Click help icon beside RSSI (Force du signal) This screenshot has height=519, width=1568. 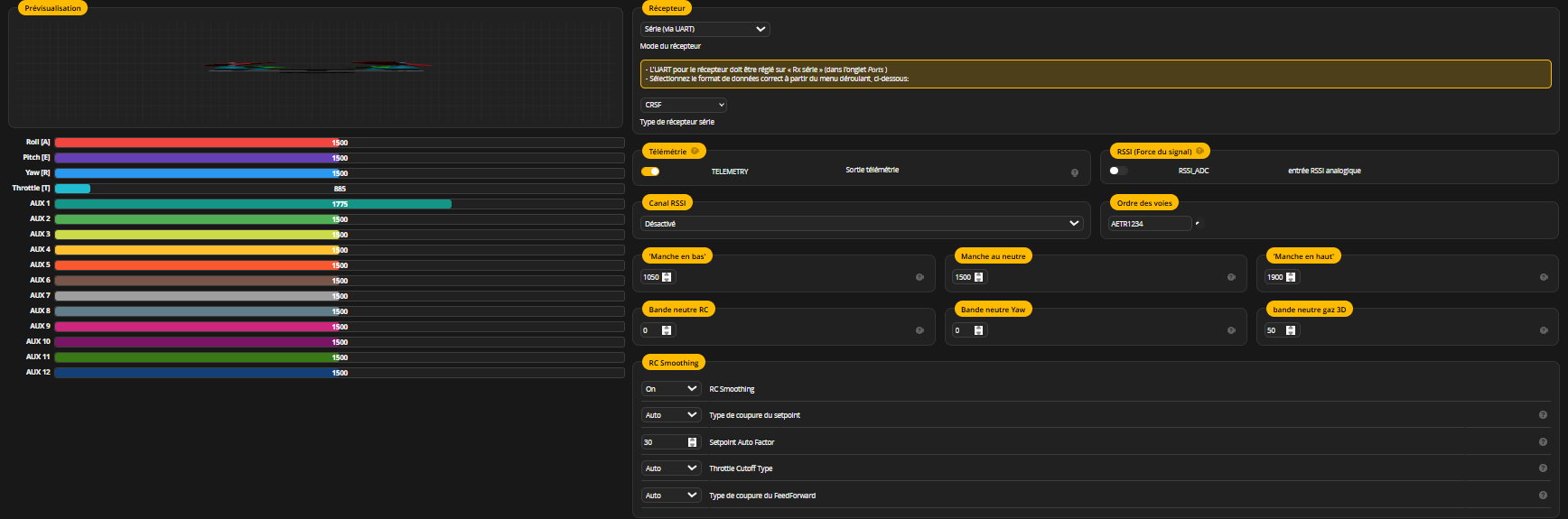(1199, 152)
